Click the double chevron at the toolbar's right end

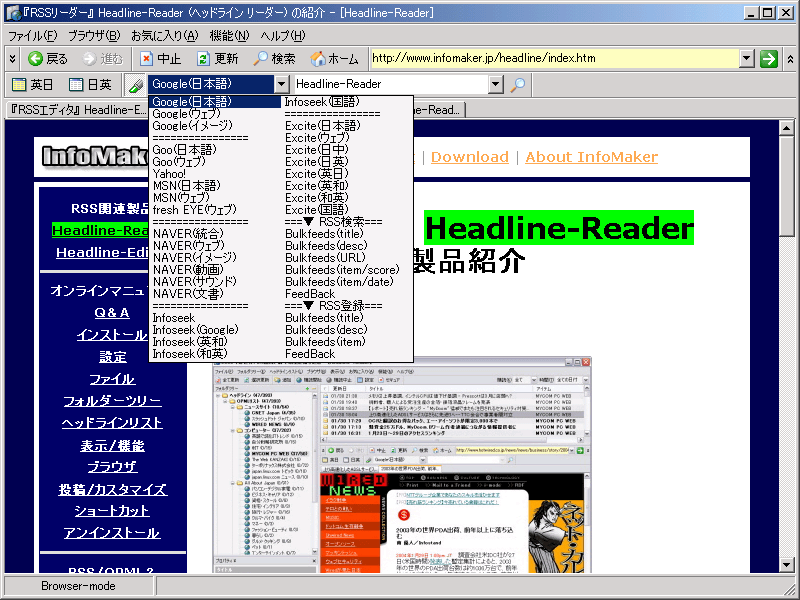(x=790, y=59)
